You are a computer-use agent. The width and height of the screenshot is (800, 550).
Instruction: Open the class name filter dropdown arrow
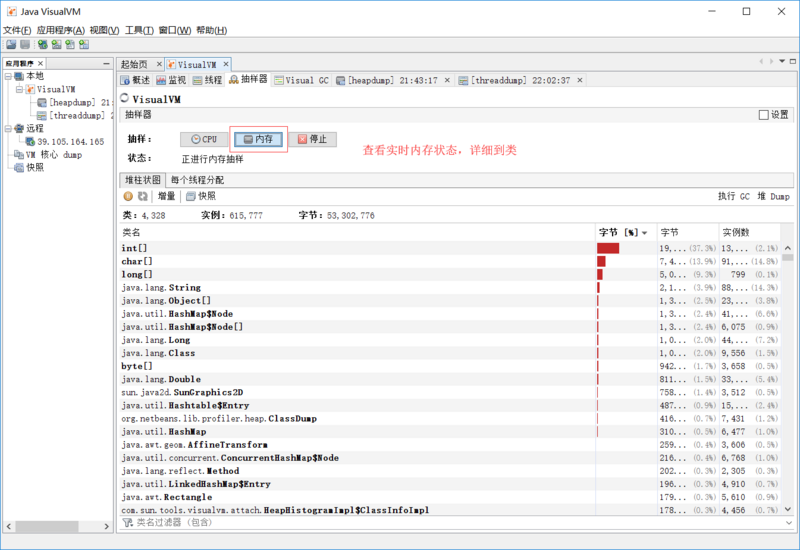[x=789, y=522]
